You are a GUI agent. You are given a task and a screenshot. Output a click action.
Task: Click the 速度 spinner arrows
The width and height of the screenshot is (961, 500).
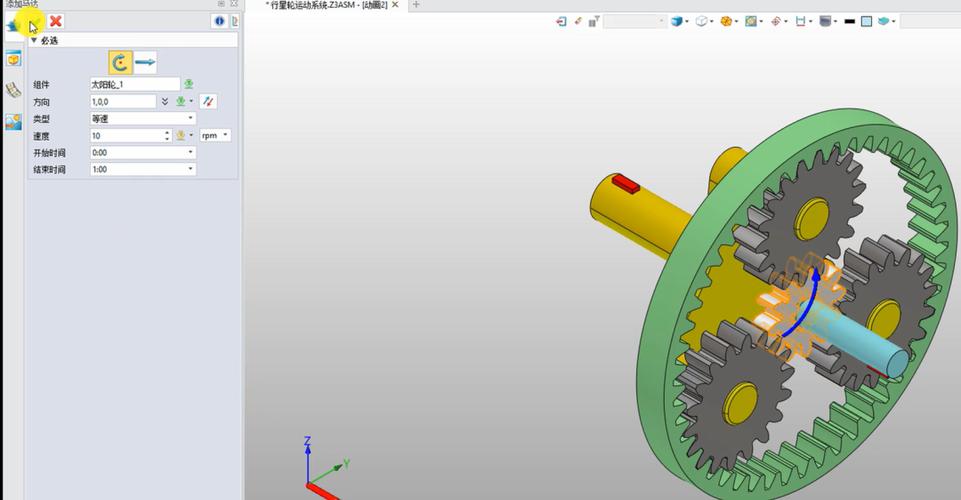167,135
